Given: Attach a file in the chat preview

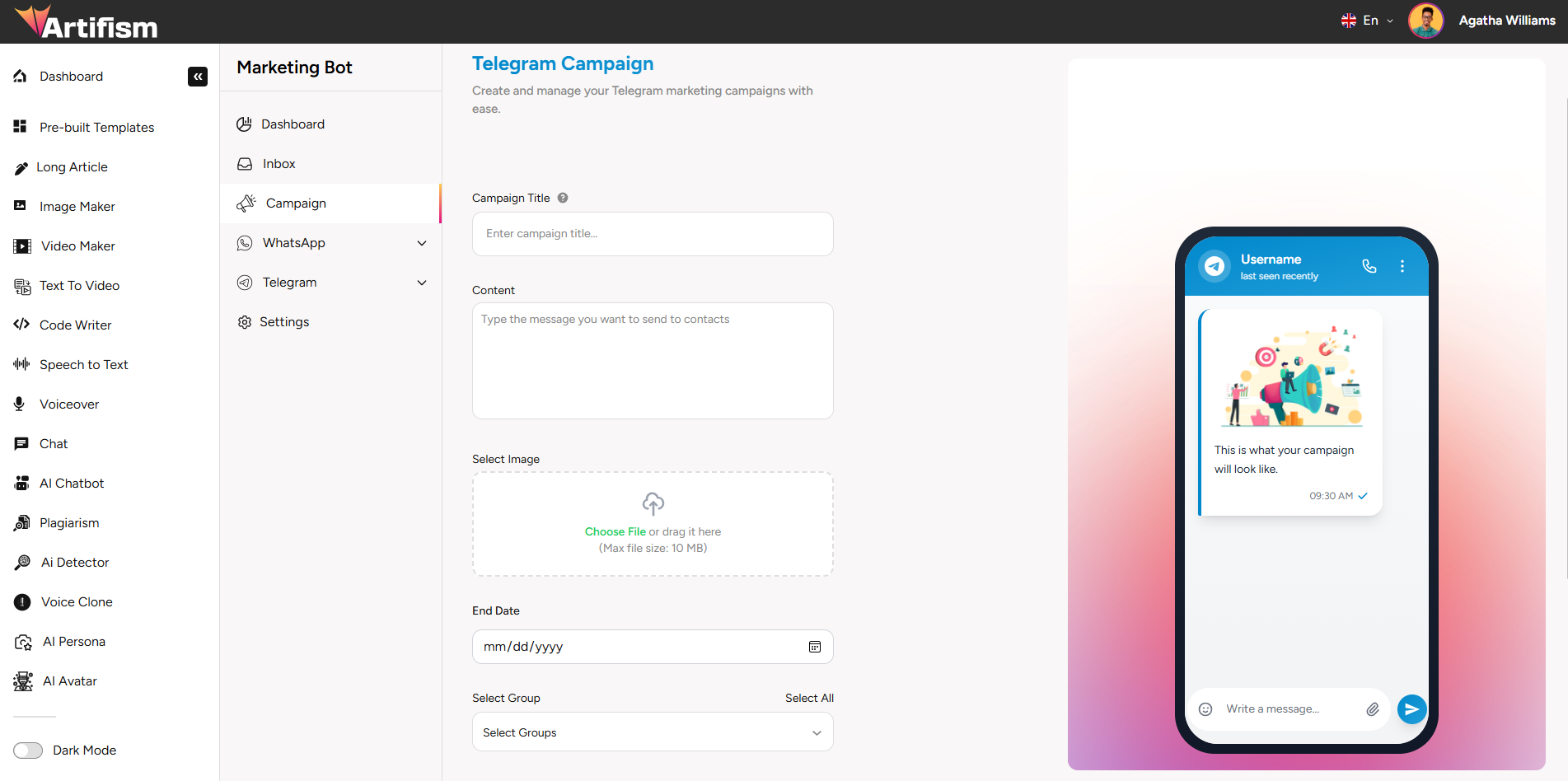Looking at the screenshot, I should (x=1374, y=709).
